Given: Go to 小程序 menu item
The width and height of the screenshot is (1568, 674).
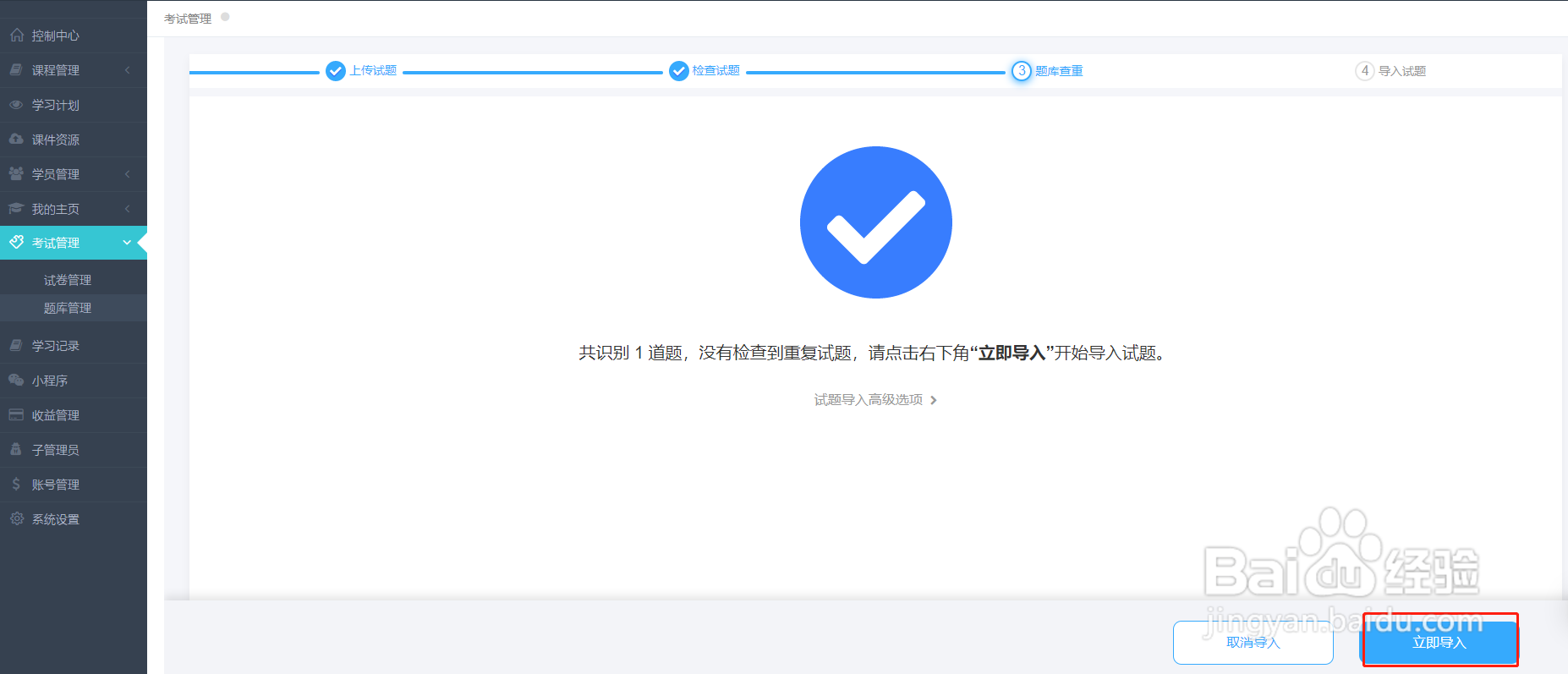Looking at the screenshot, I should [74, 381].
